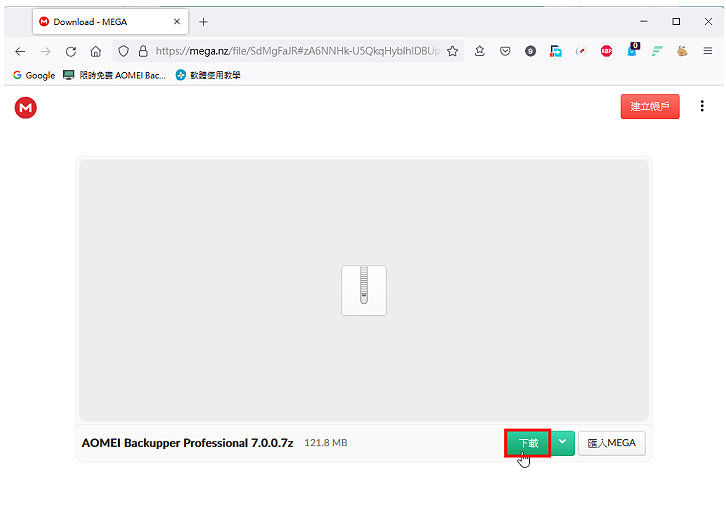Open the blue and red document extension icon
The height and width of the screenshot is (520, 726).
pos(556,51)
